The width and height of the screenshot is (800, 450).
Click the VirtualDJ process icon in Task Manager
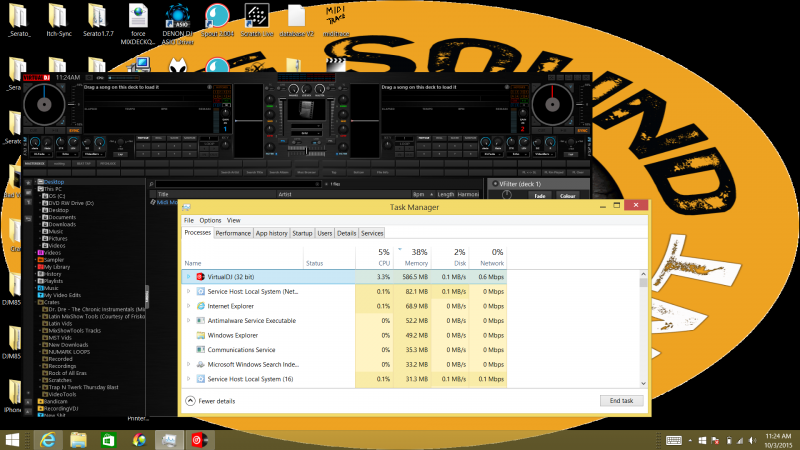click(201, 277)
